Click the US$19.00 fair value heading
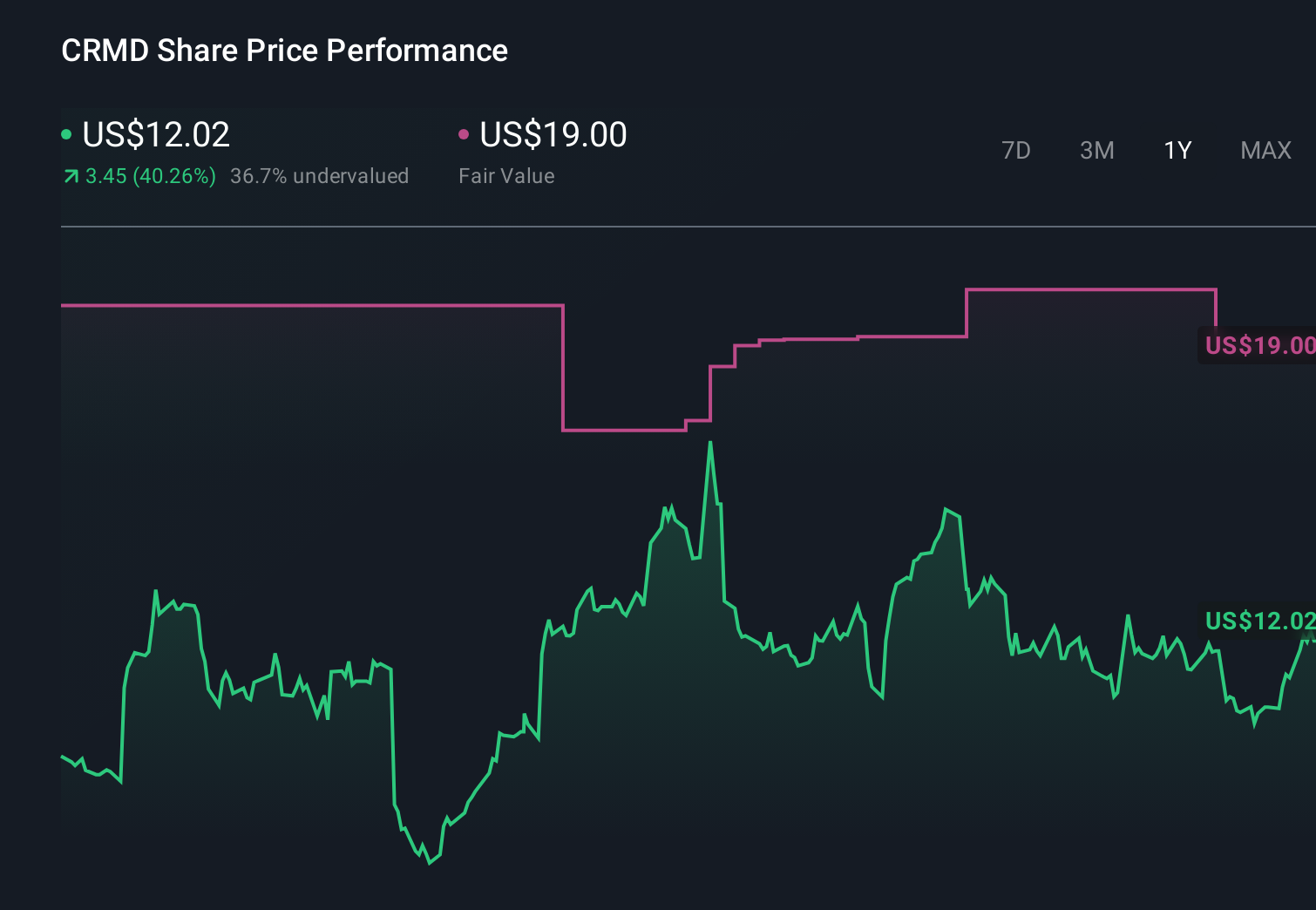This screenshot has width=1316, height=910. coord(553,133)
